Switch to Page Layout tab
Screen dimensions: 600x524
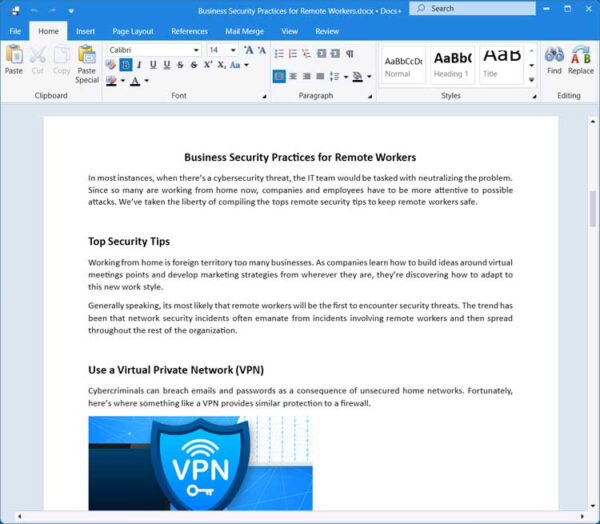133,31
